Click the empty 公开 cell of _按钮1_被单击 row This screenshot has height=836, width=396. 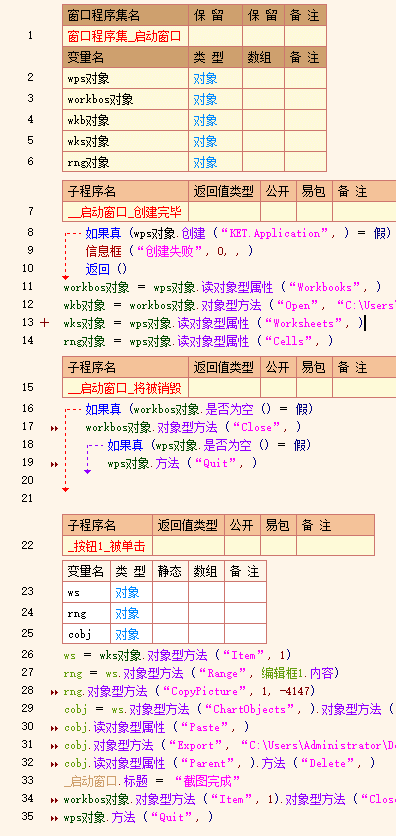pos(243,545)
